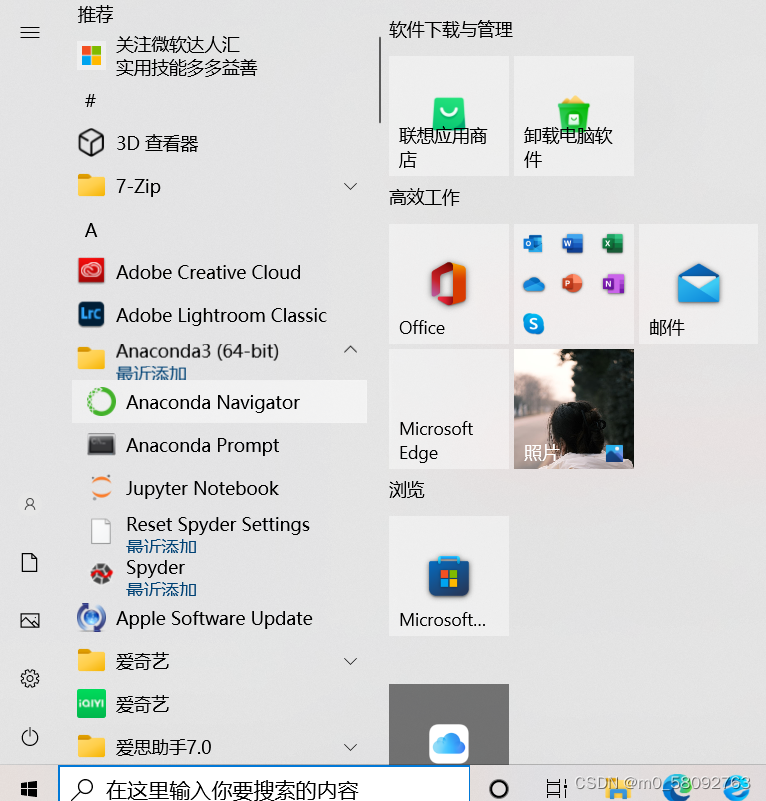This screenshot has height=801, width=766.
Task: Click Outlook icon in Office group tile
Action: click(x=533, y=244)
